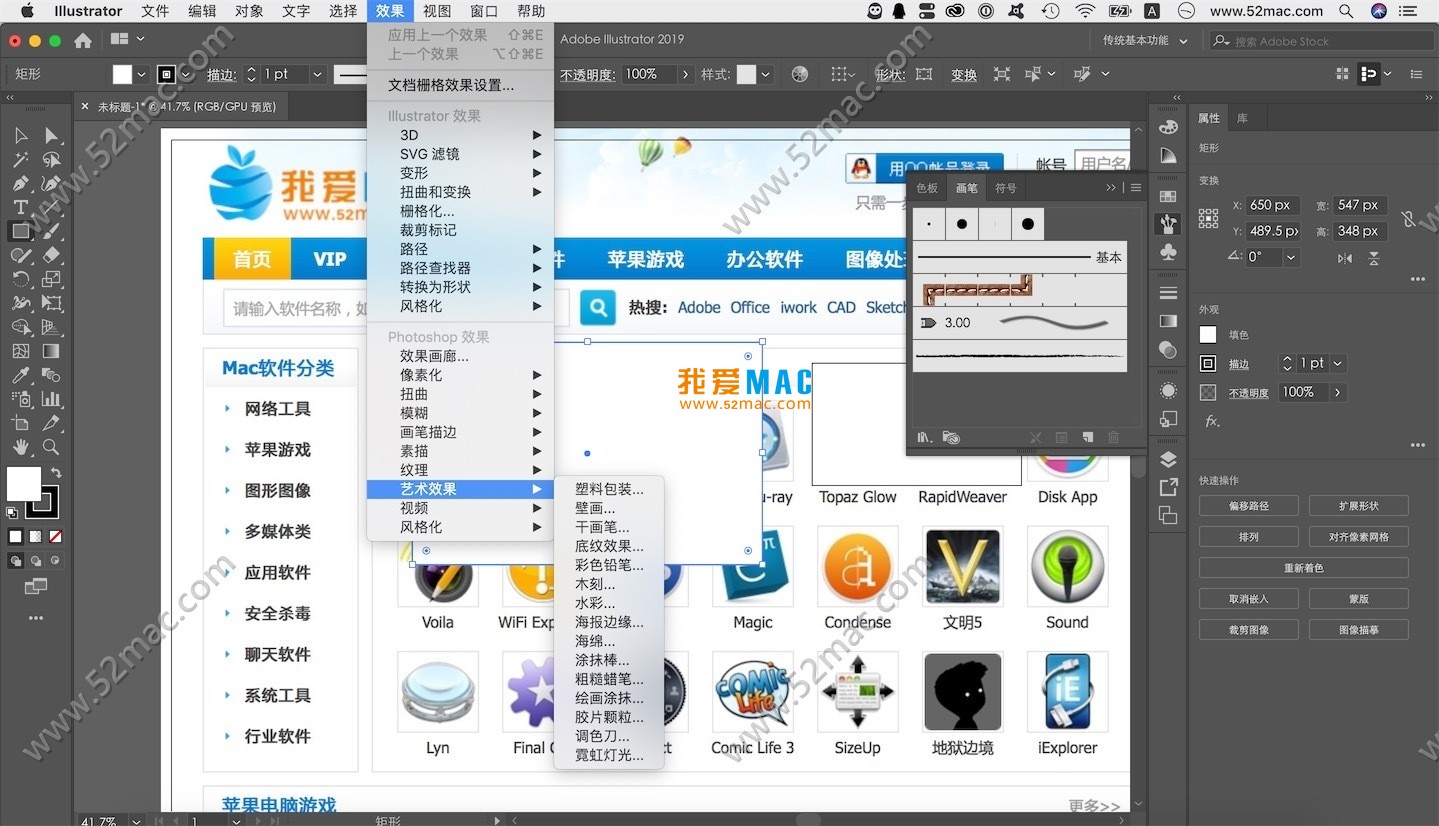Click the fx effects icon in Properties
The width and height of the screenshot is (1439, 826).
tap(1211, 421)
